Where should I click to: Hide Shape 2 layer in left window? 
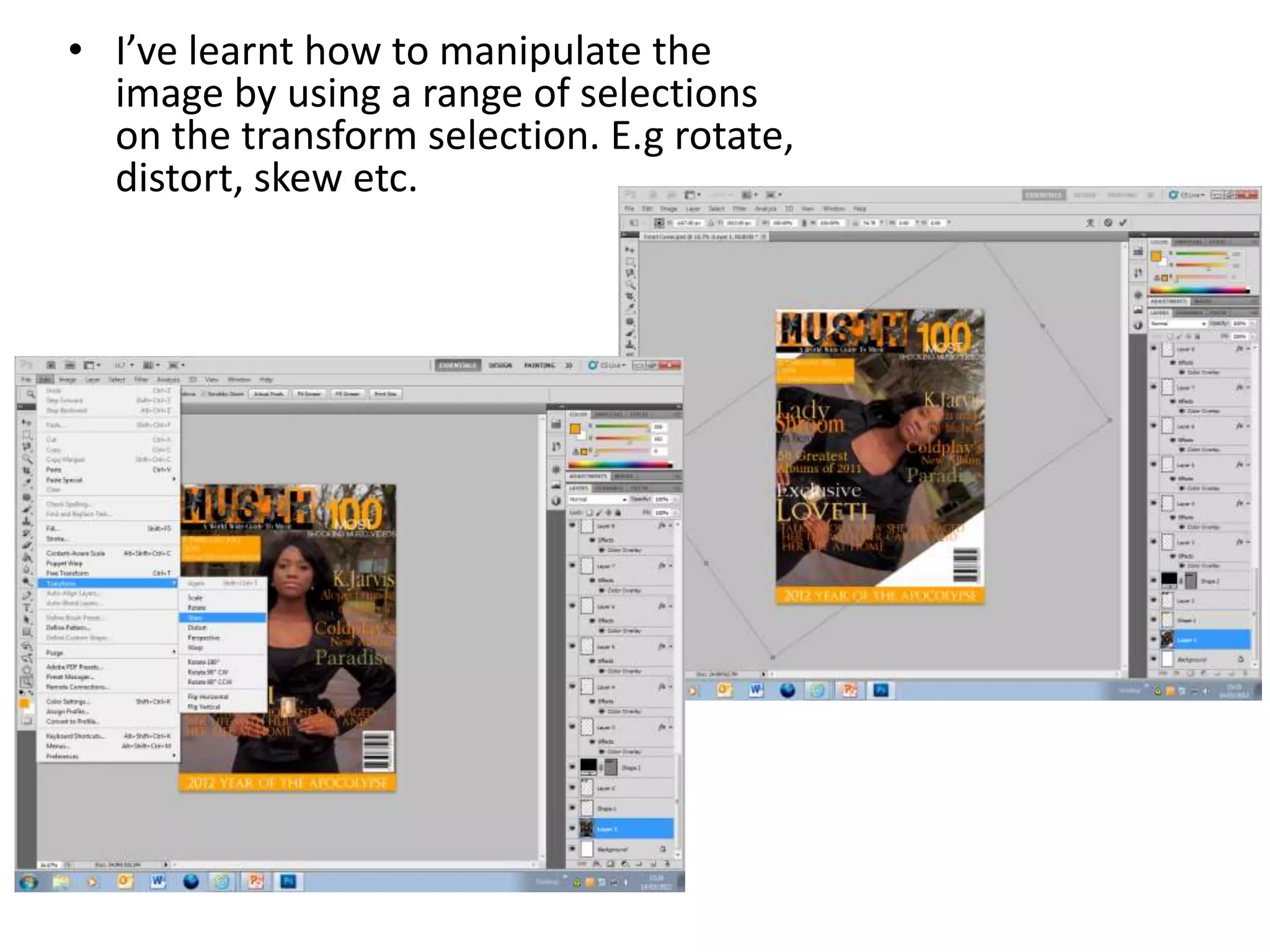[572, 767]
